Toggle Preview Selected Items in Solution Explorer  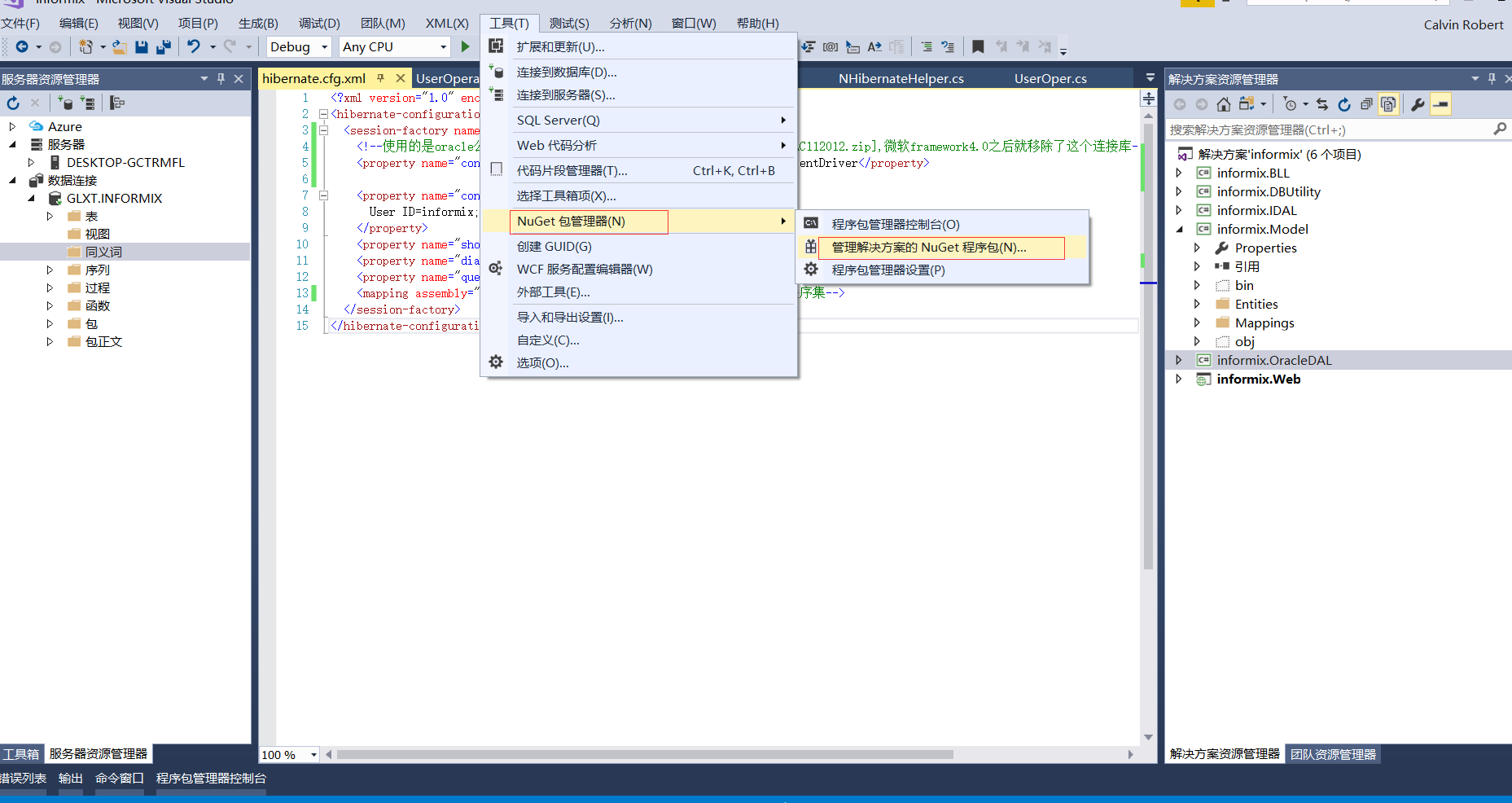tap(1440, 104)
